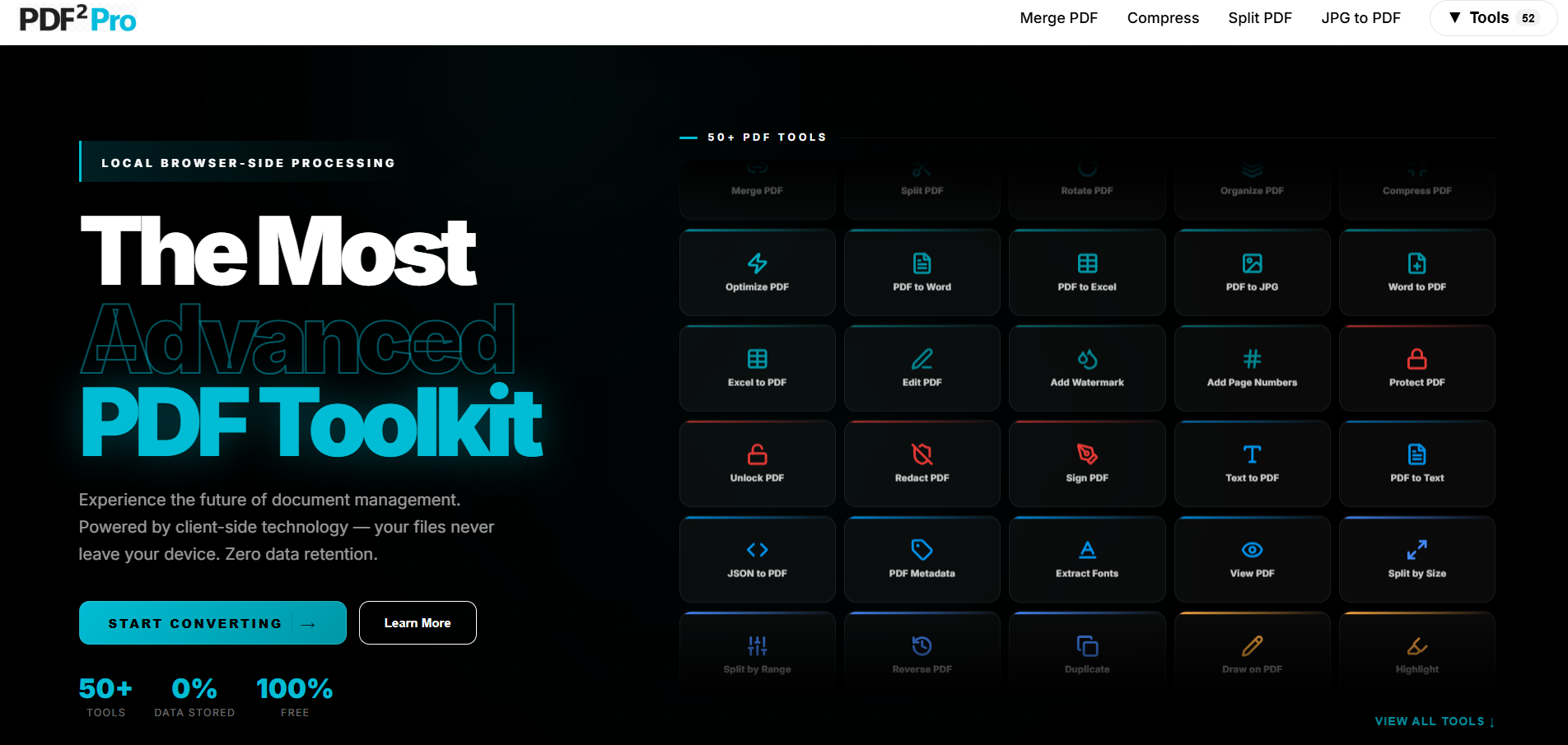This screenshot has width=1568, height=745.
Task: Open the PDF Metadata tag tool
Action: (922, 559)
